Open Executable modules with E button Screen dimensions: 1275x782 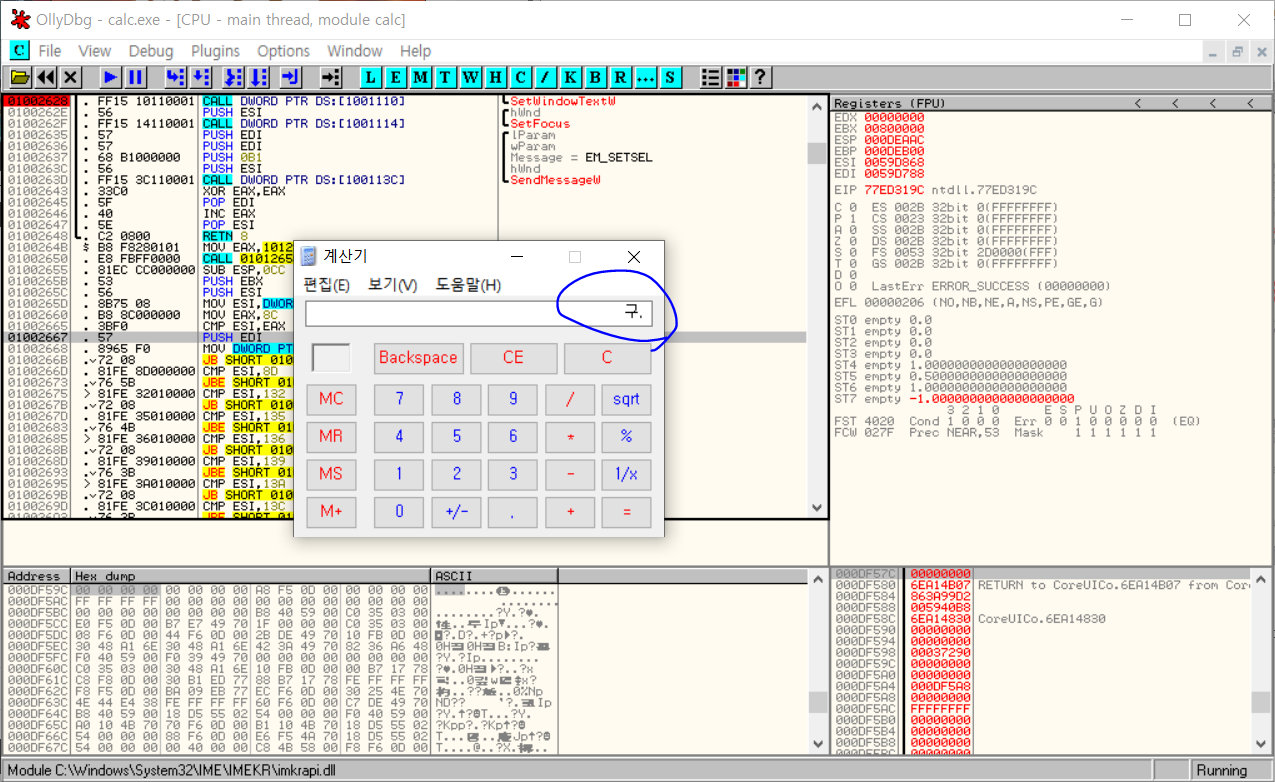tap(396, 77)
